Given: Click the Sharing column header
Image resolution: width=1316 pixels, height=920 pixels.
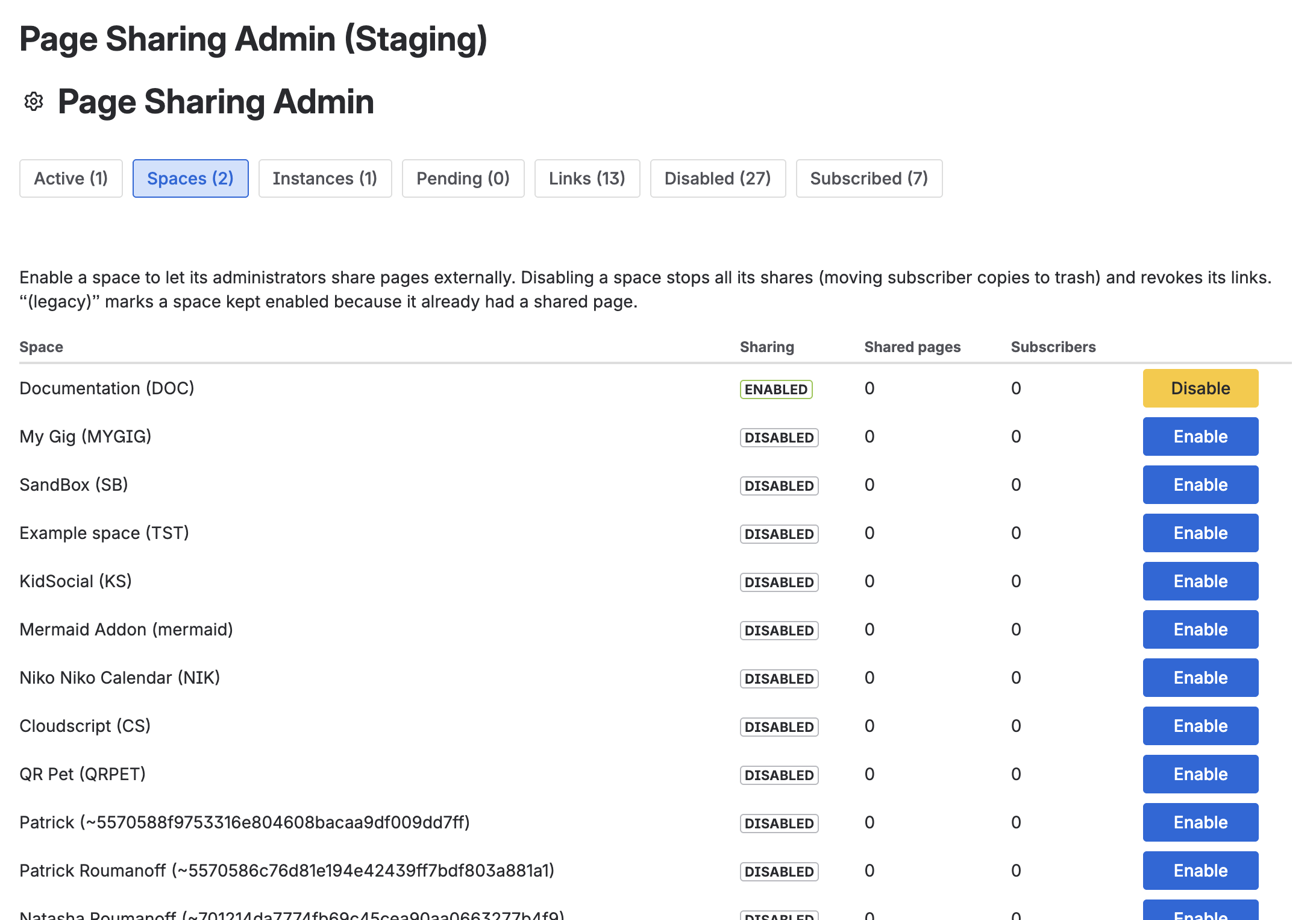Looking at the screenshot, I should pos(767,347).
